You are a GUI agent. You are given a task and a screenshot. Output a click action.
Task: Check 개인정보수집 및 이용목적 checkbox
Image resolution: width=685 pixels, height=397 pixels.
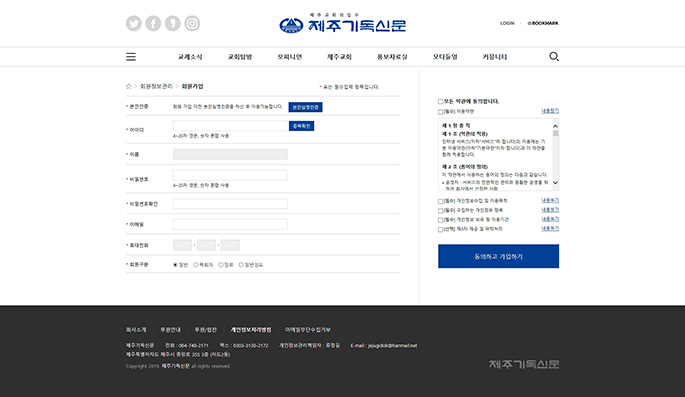(x=440, y=201)
